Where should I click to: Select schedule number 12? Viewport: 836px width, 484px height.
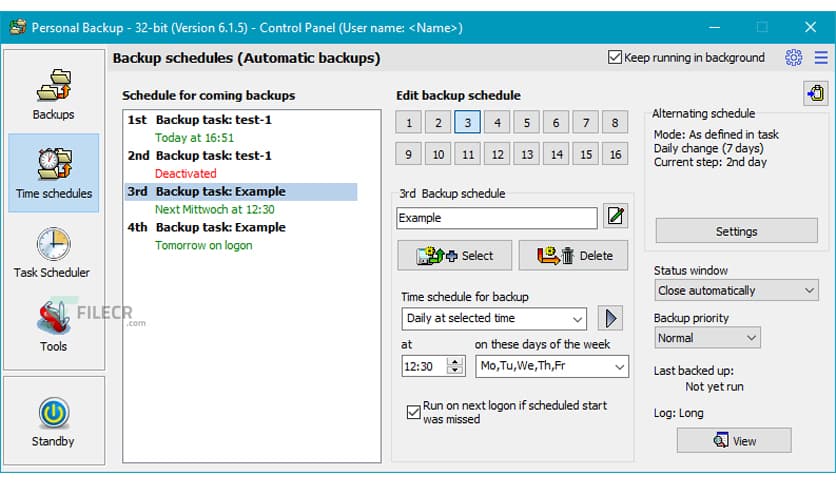497,154
